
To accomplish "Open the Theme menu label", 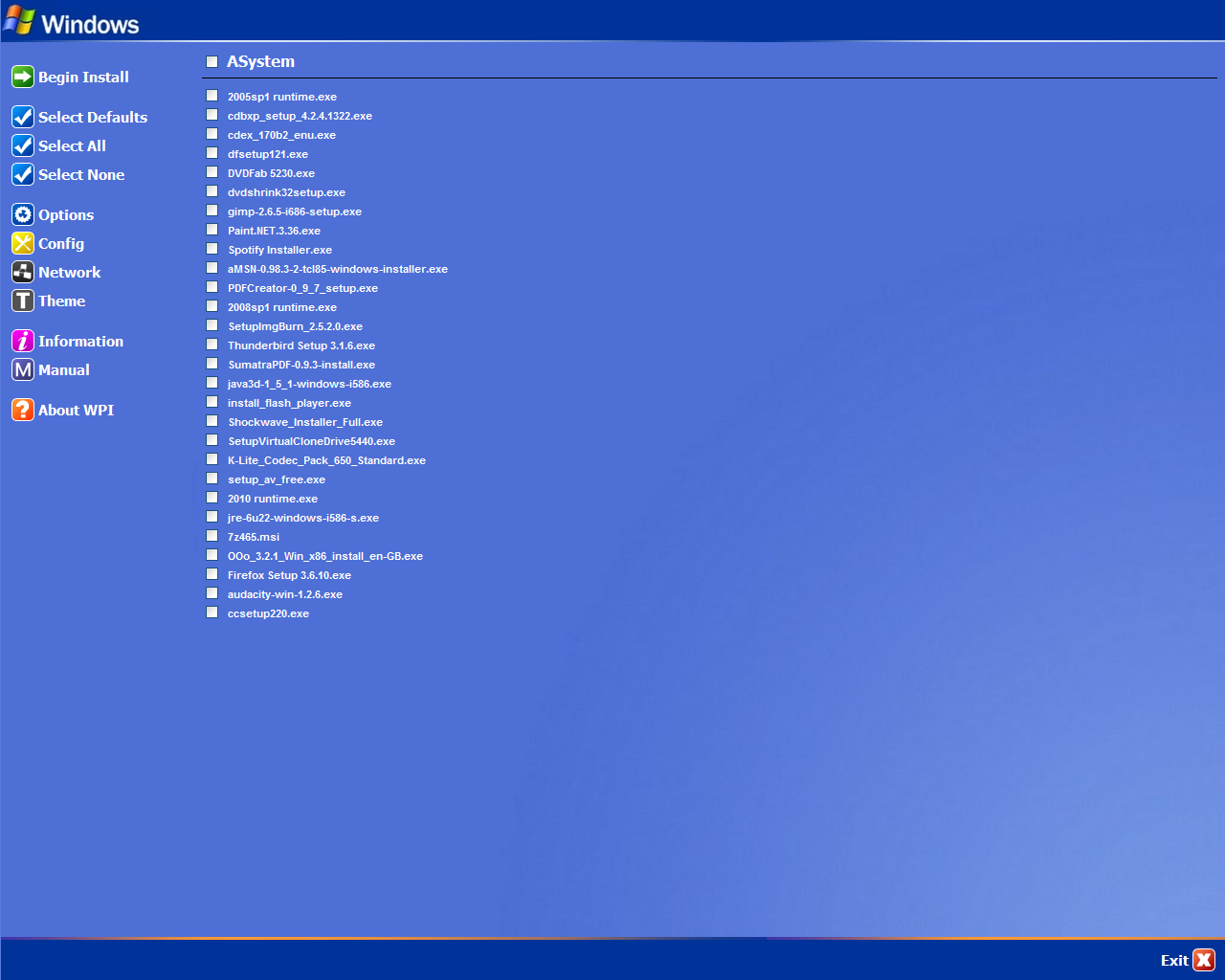I will coord(61,301).
